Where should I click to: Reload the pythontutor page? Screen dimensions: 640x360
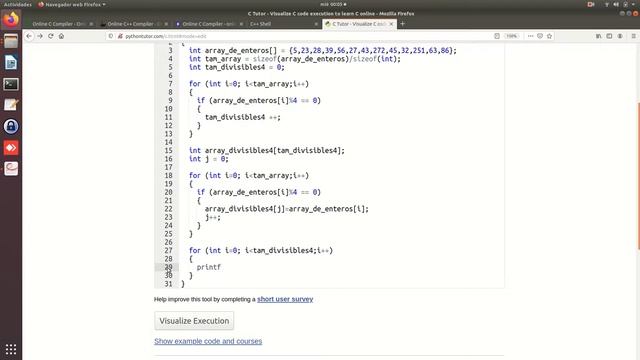51,36
